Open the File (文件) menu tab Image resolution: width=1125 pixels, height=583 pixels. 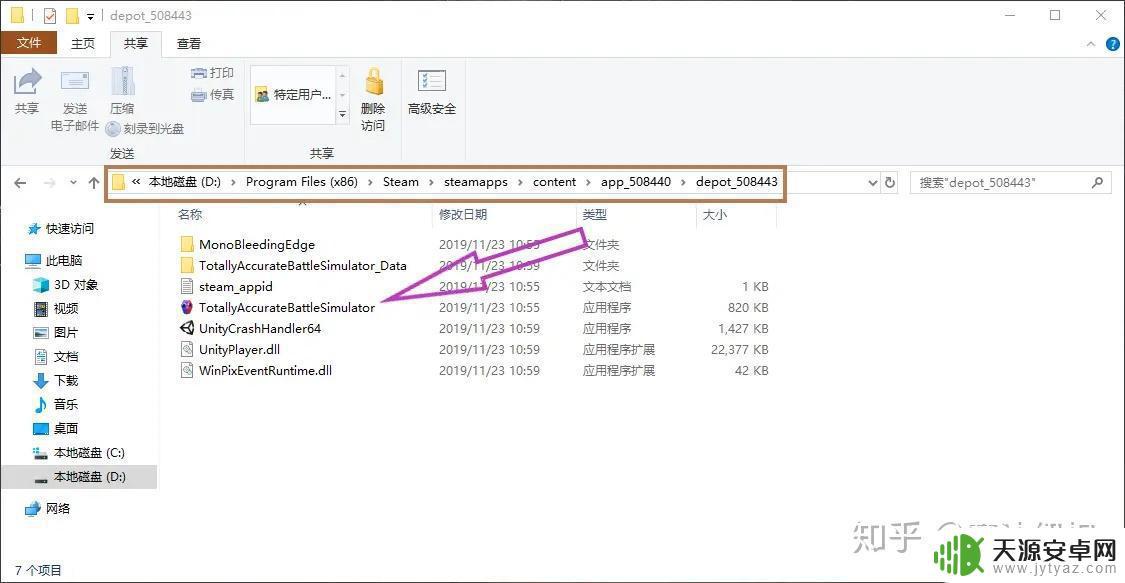click(x=29, y=43)
